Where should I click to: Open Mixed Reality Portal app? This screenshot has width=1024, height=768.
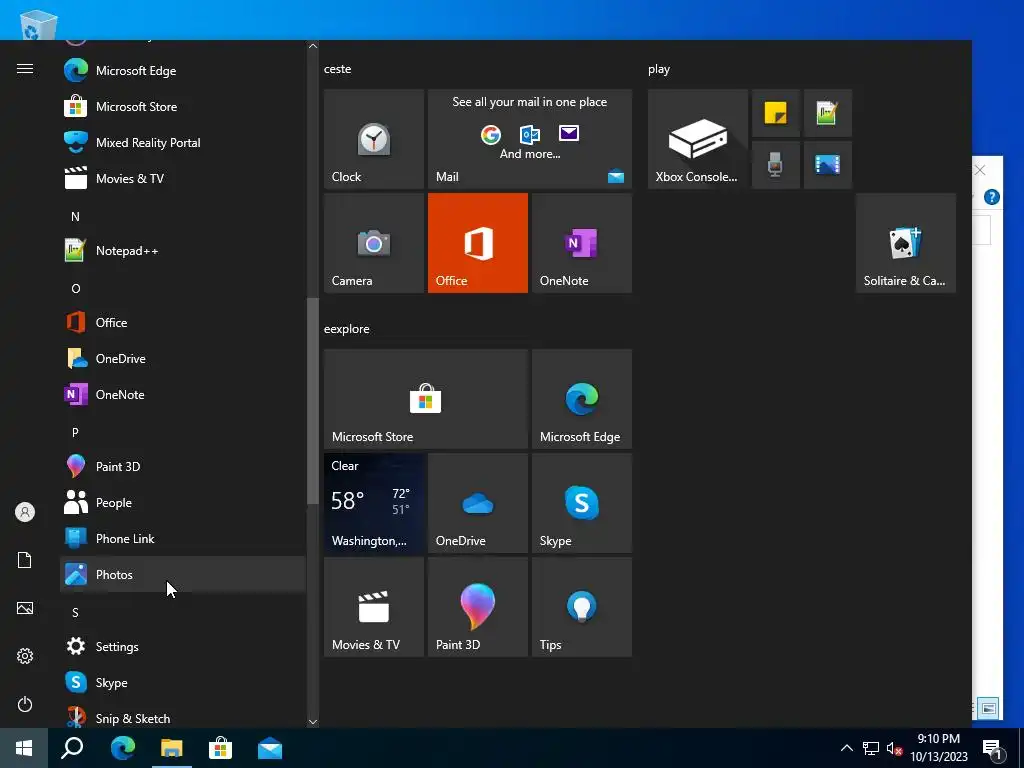(x=183, y=142)
